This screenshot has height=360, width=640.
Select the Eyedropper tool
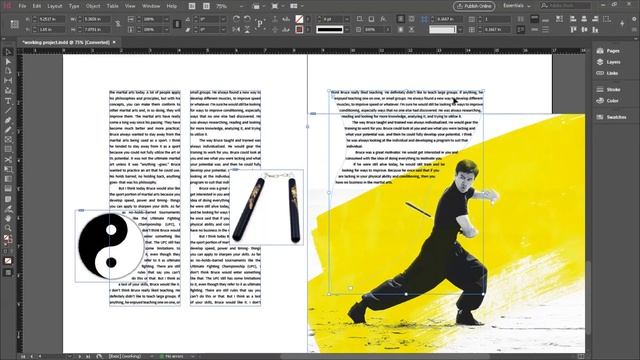tap(8, 209)
